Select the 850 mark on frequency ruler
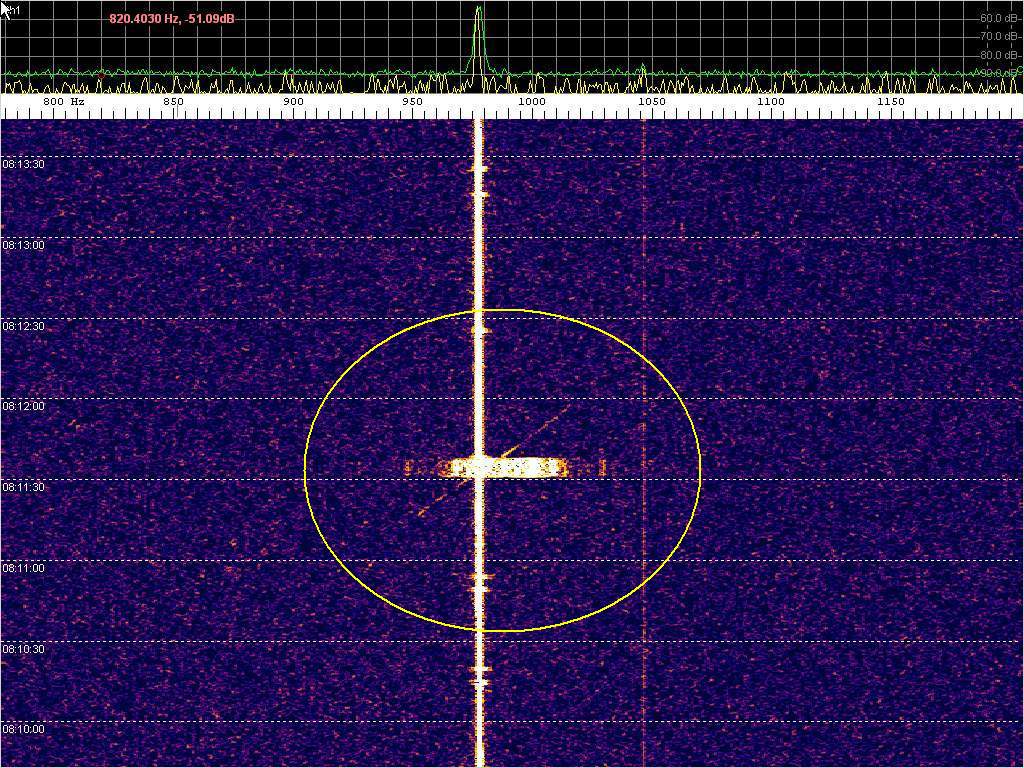The image size is (1024, 768). coord(173,102)
